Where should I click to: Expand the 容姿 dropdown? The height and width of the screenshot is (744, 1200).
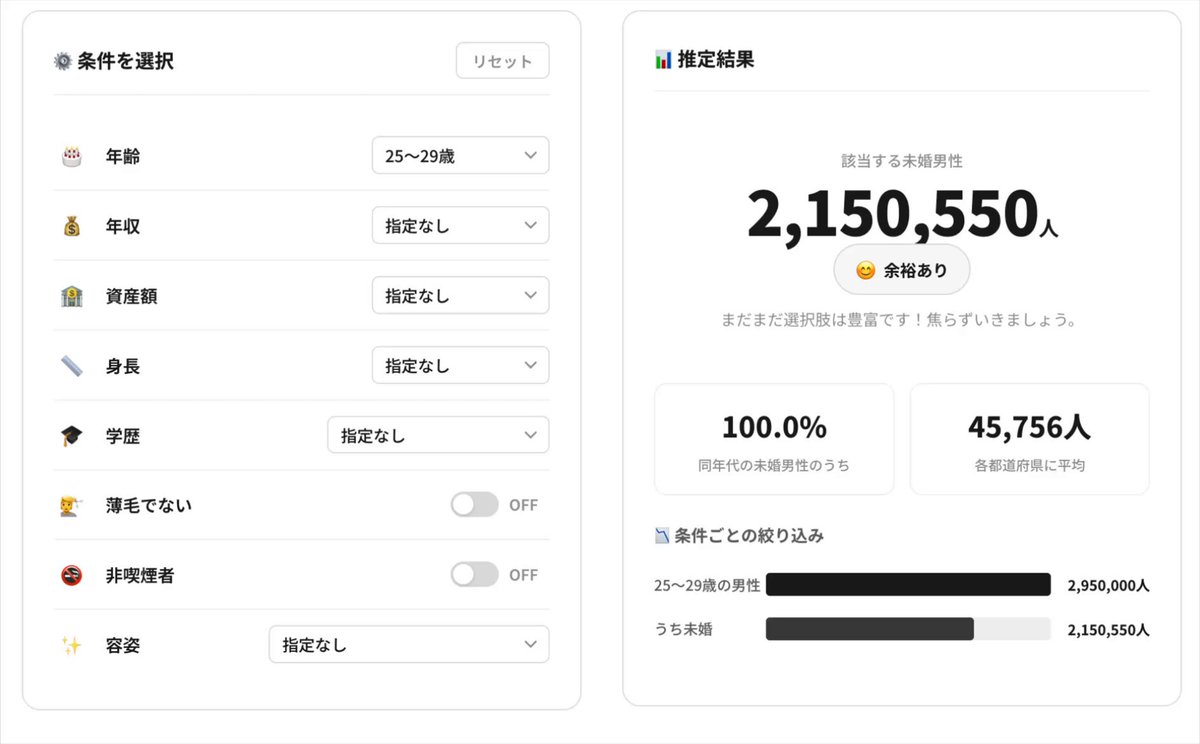click(409, 644)
